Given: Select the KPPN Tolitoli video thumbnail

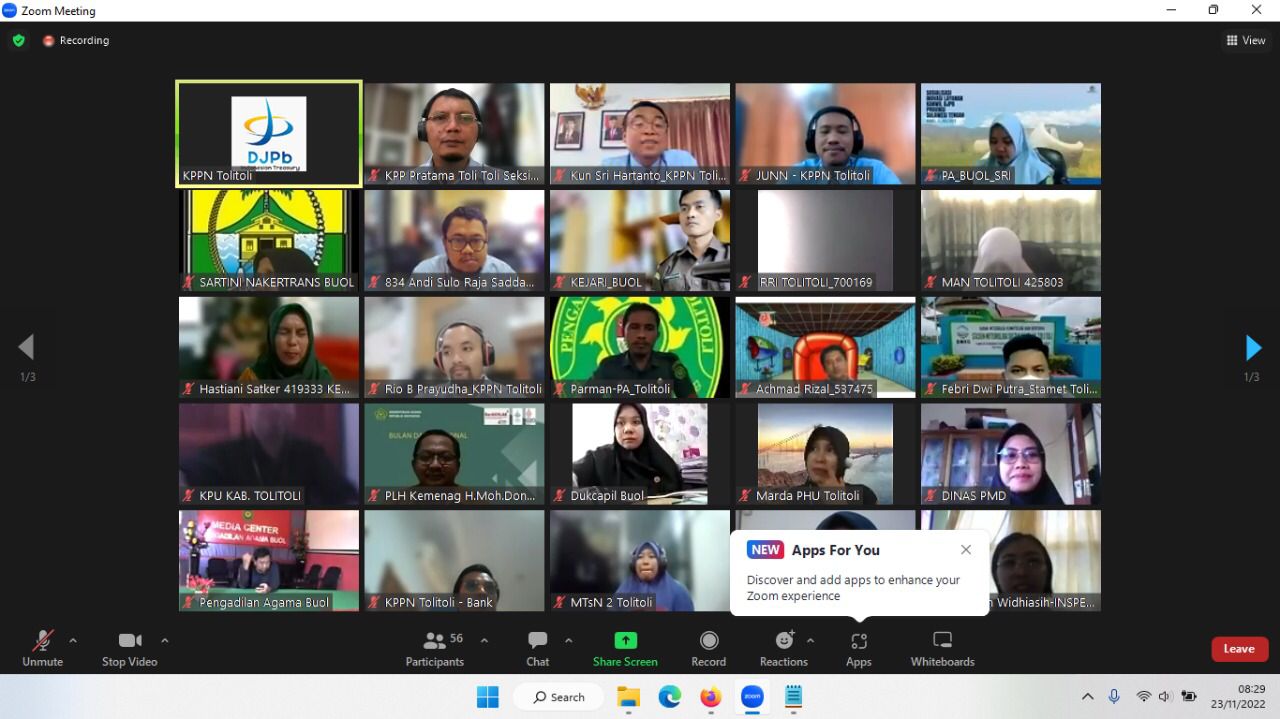Looking at the screenshot, I should coord(268,134).
